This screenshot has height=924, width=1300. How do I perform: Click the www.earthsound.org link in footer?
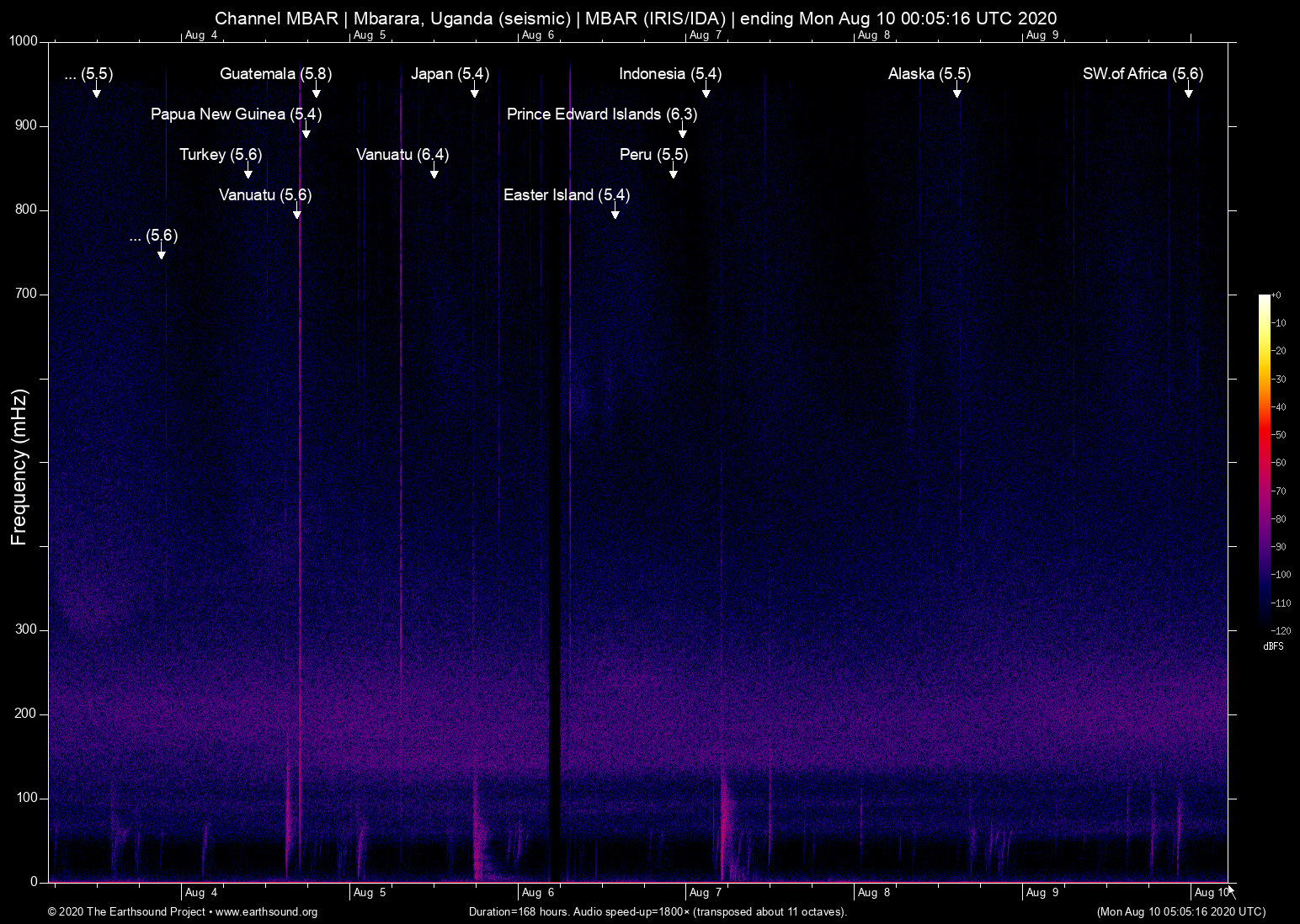(x=266, y=912)
